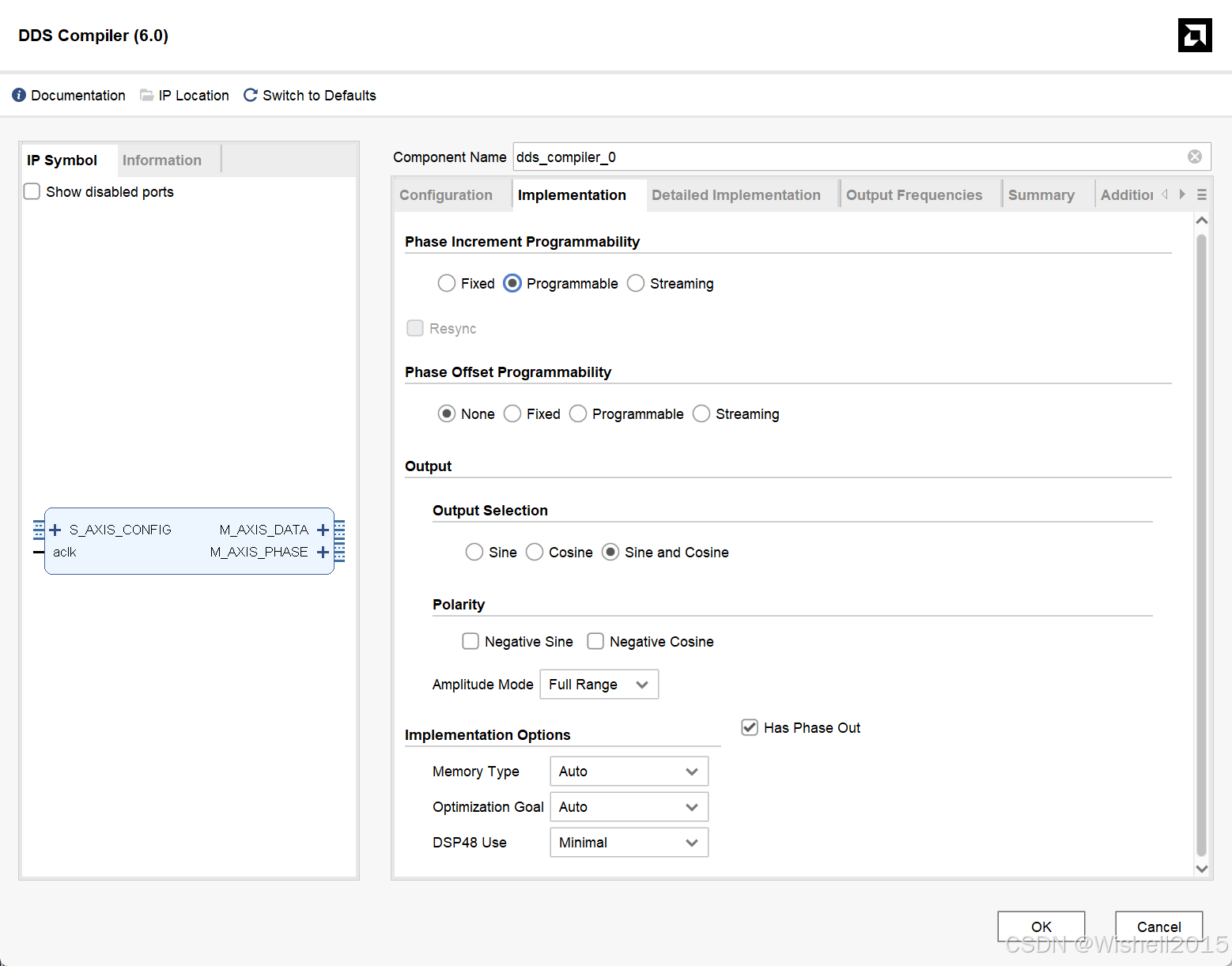Click the vertical scrollbar thumb
Viewport: 1232px width, 966px height.
1202,545
